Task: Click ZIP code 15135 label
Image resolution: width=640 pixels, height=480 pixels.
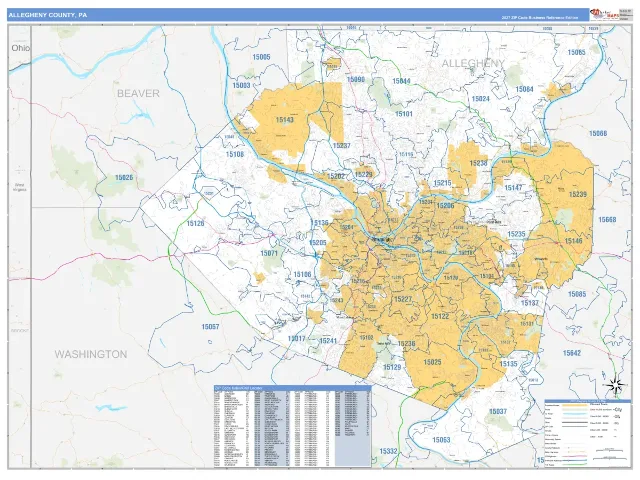Action: tap(509, 364)
